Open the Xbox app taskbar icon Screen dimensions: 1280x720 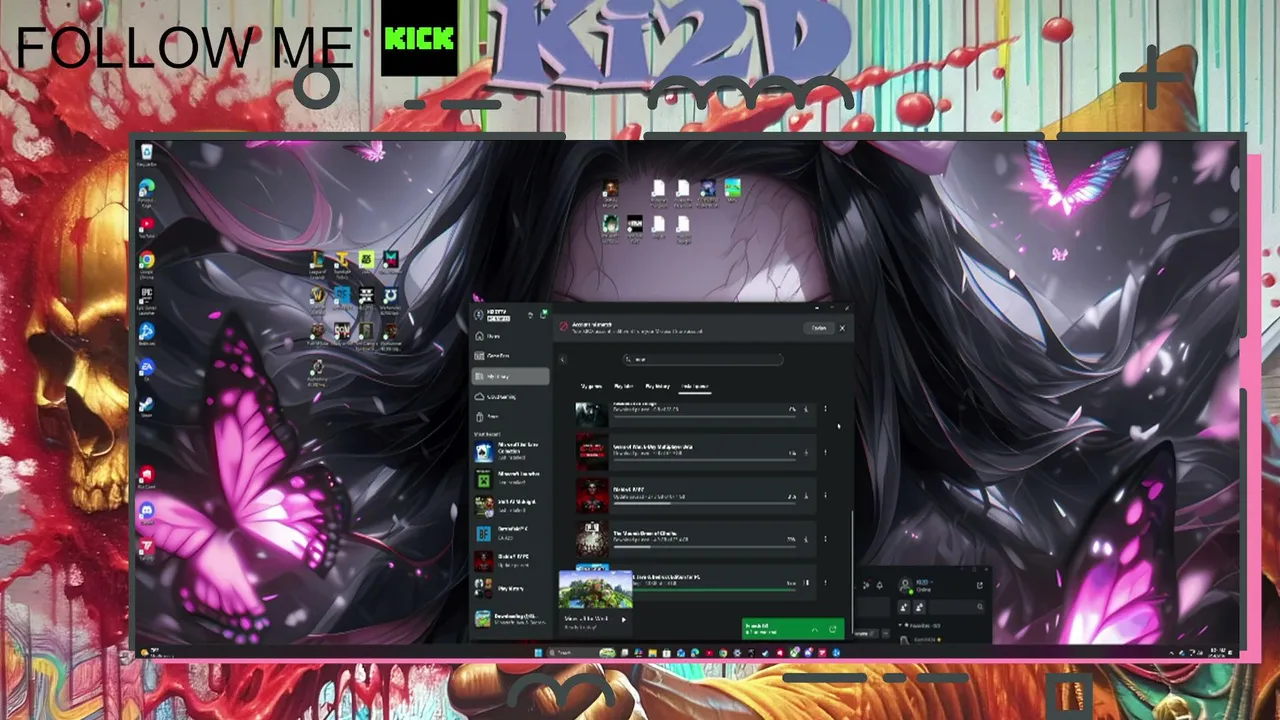pyautogui.click(x=794, y=653)
